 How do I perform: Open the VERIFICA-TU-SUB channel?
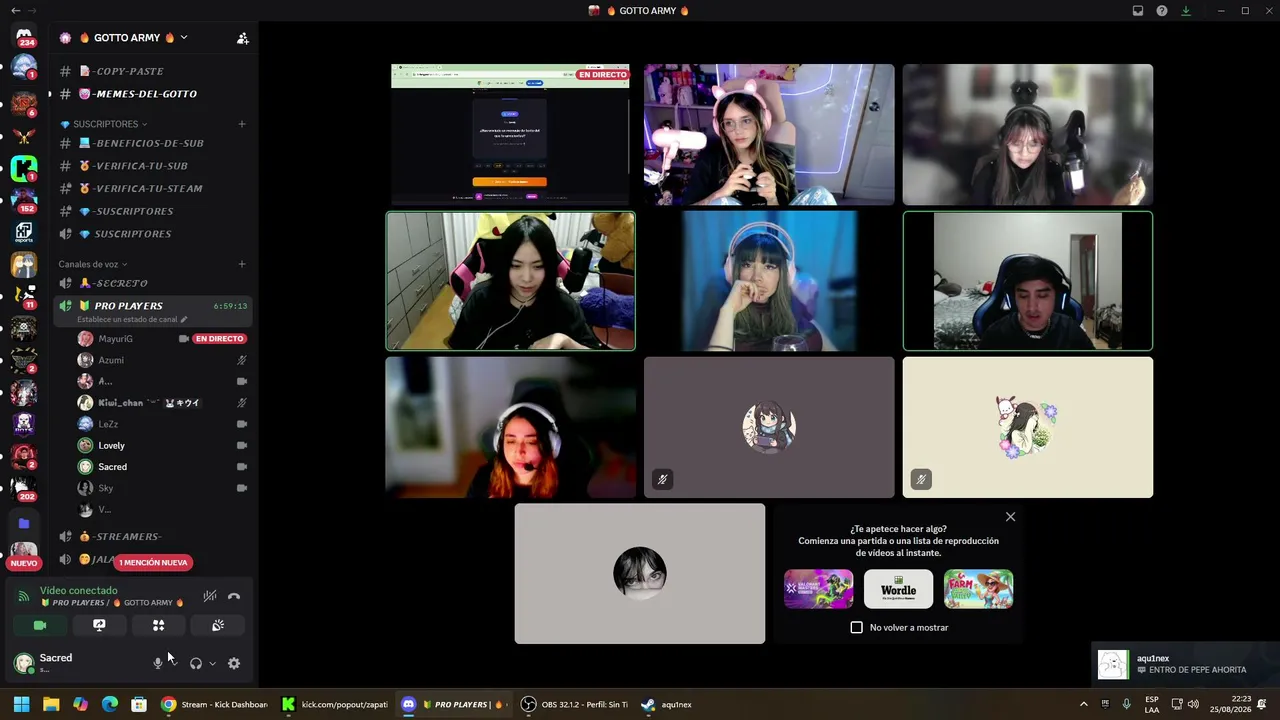pyautogui.click(x=152, y=166)
